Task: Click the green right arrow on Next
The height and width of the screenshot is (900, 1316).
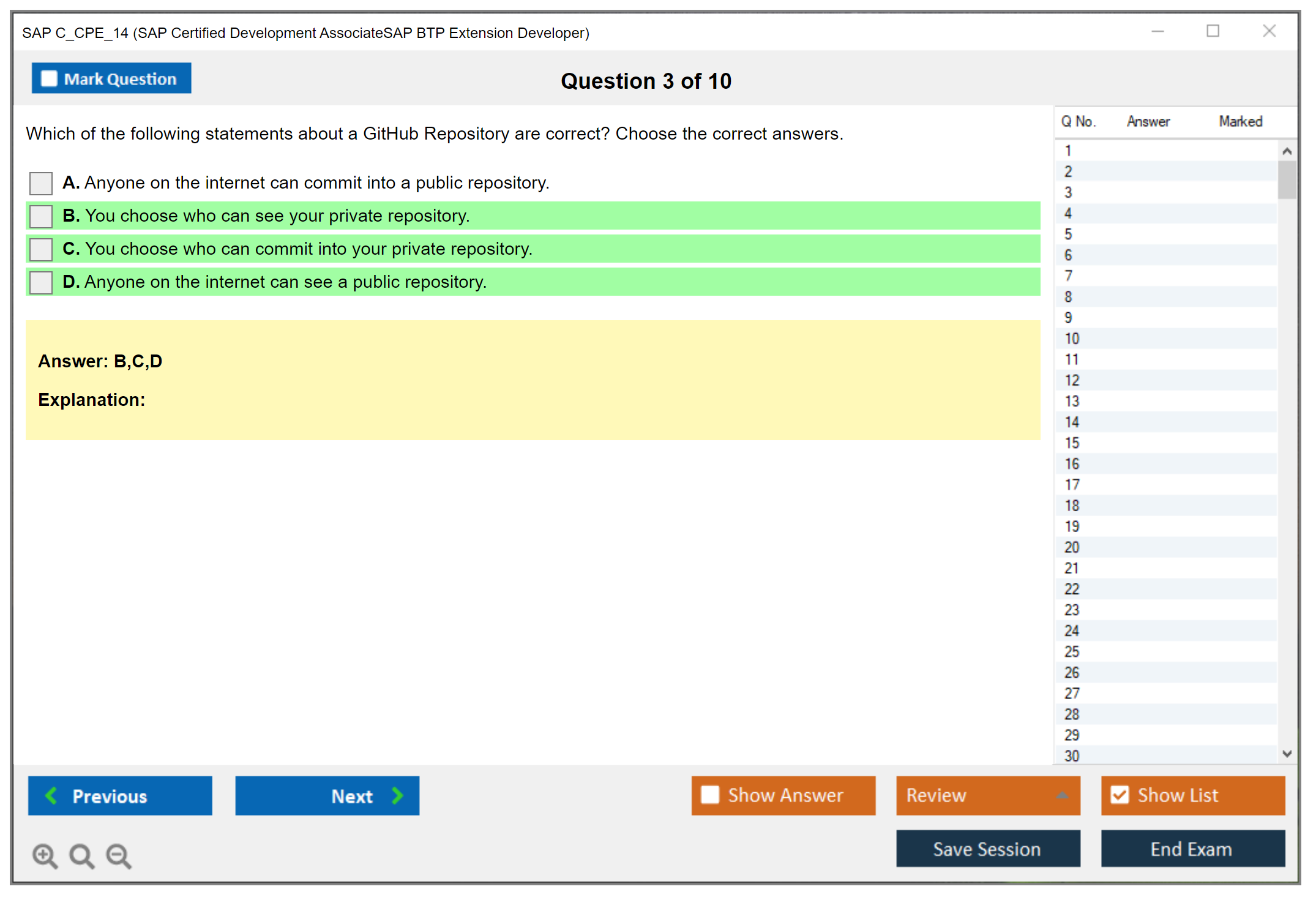Action: click(398, 795)
